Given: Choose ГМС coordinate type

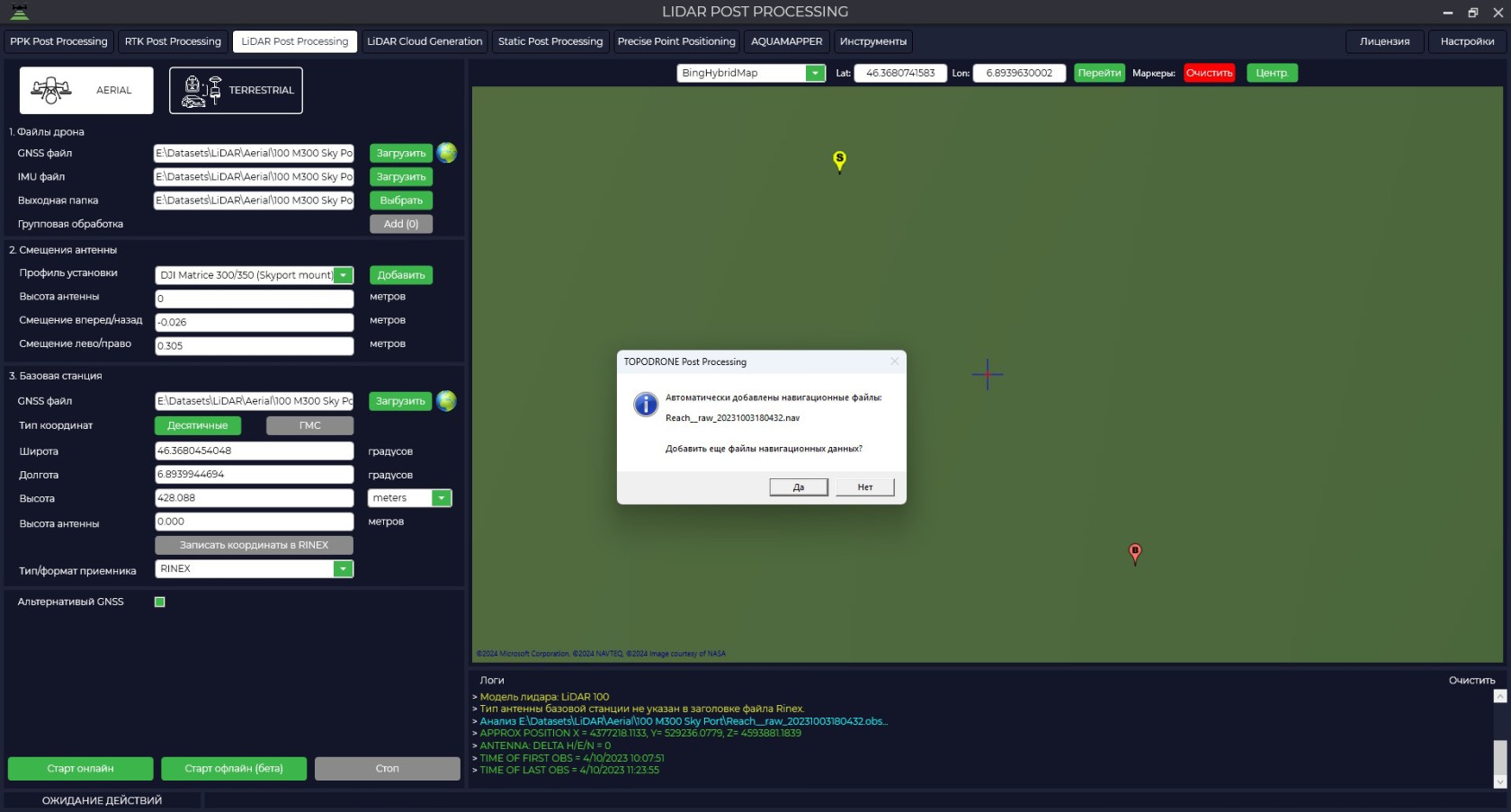Looking at the screenshot, I should pos(309,425).
